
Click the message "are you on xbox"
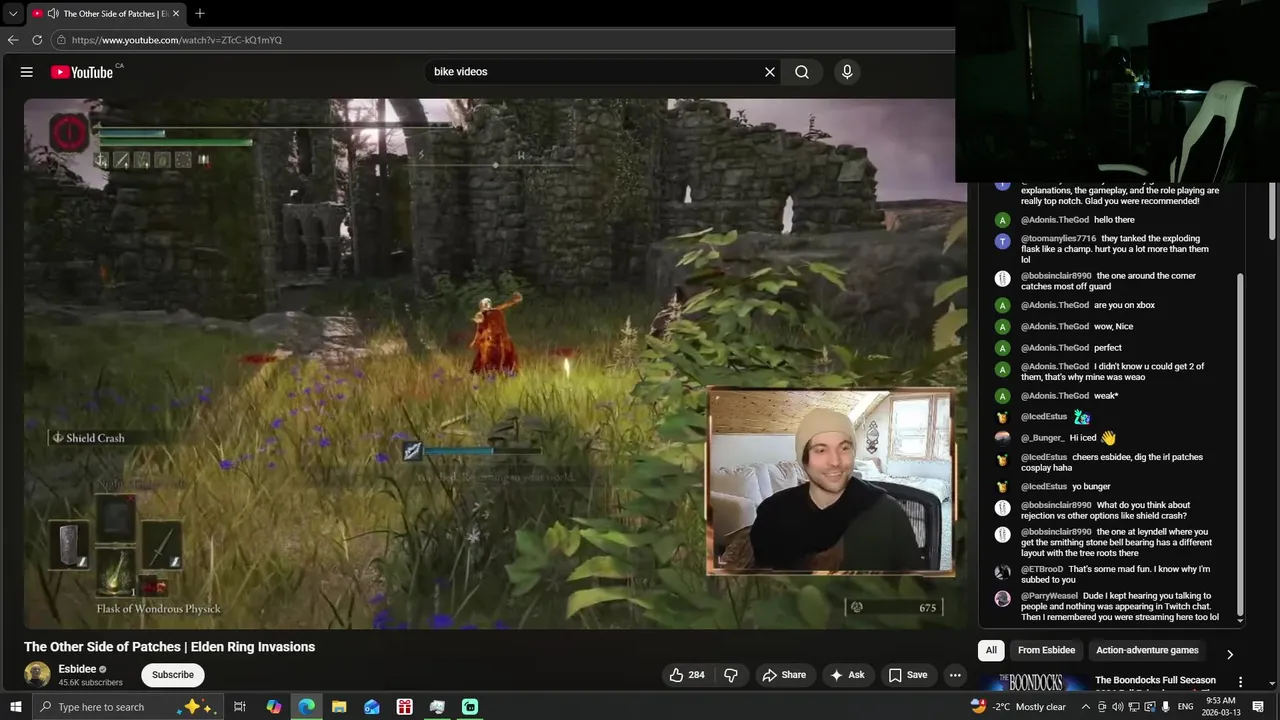(x=1124, y=305)
